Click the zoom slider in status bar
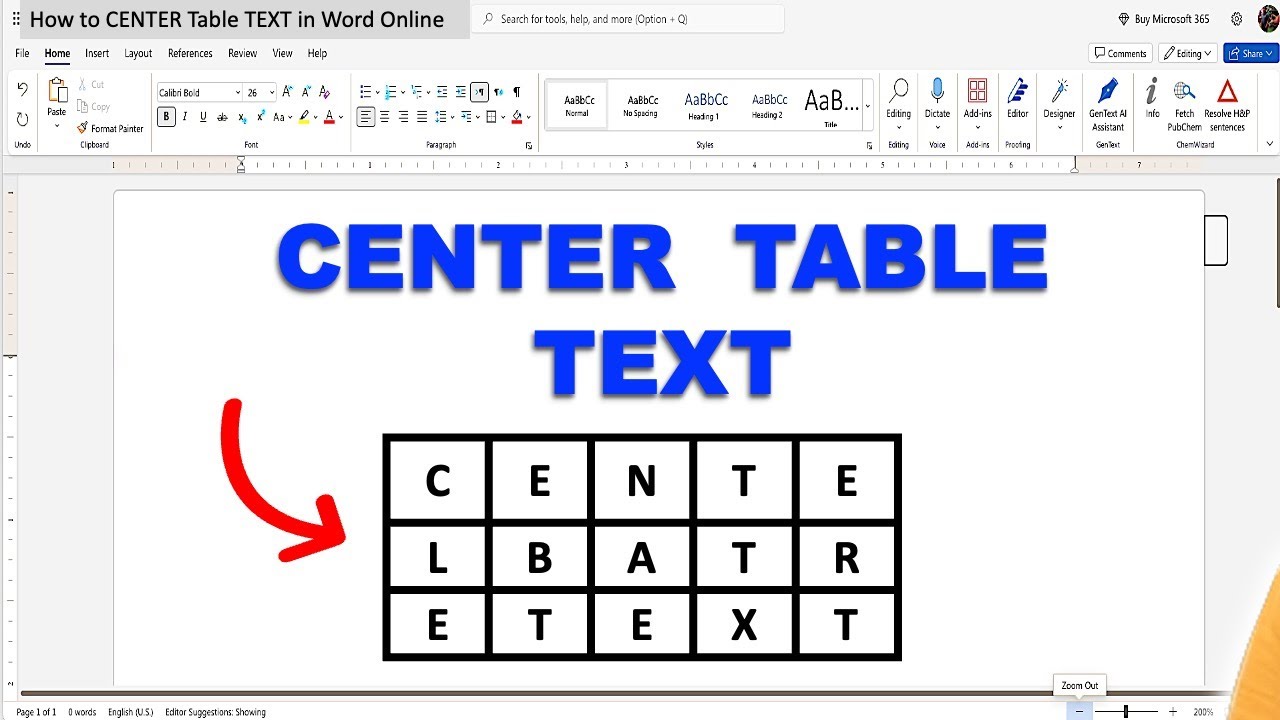This screenshot has height=720, width=1280. 1126,712
